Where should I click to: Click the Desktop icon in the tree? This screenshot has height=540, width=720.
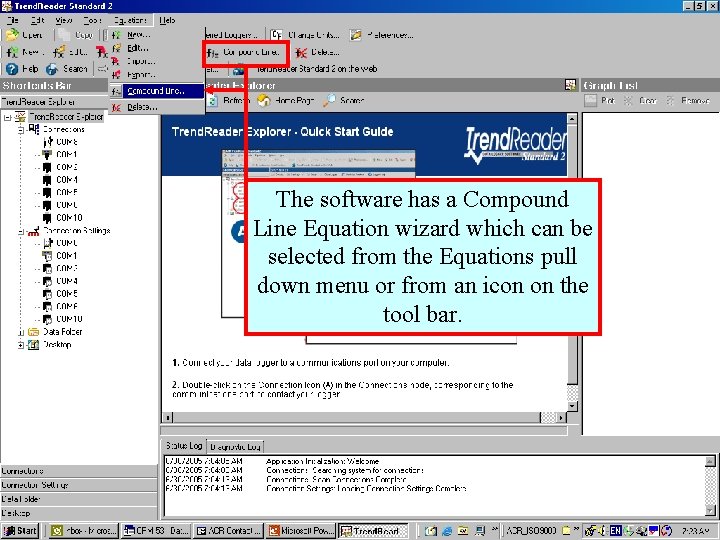pyautogui.click(x=34, y=345)
